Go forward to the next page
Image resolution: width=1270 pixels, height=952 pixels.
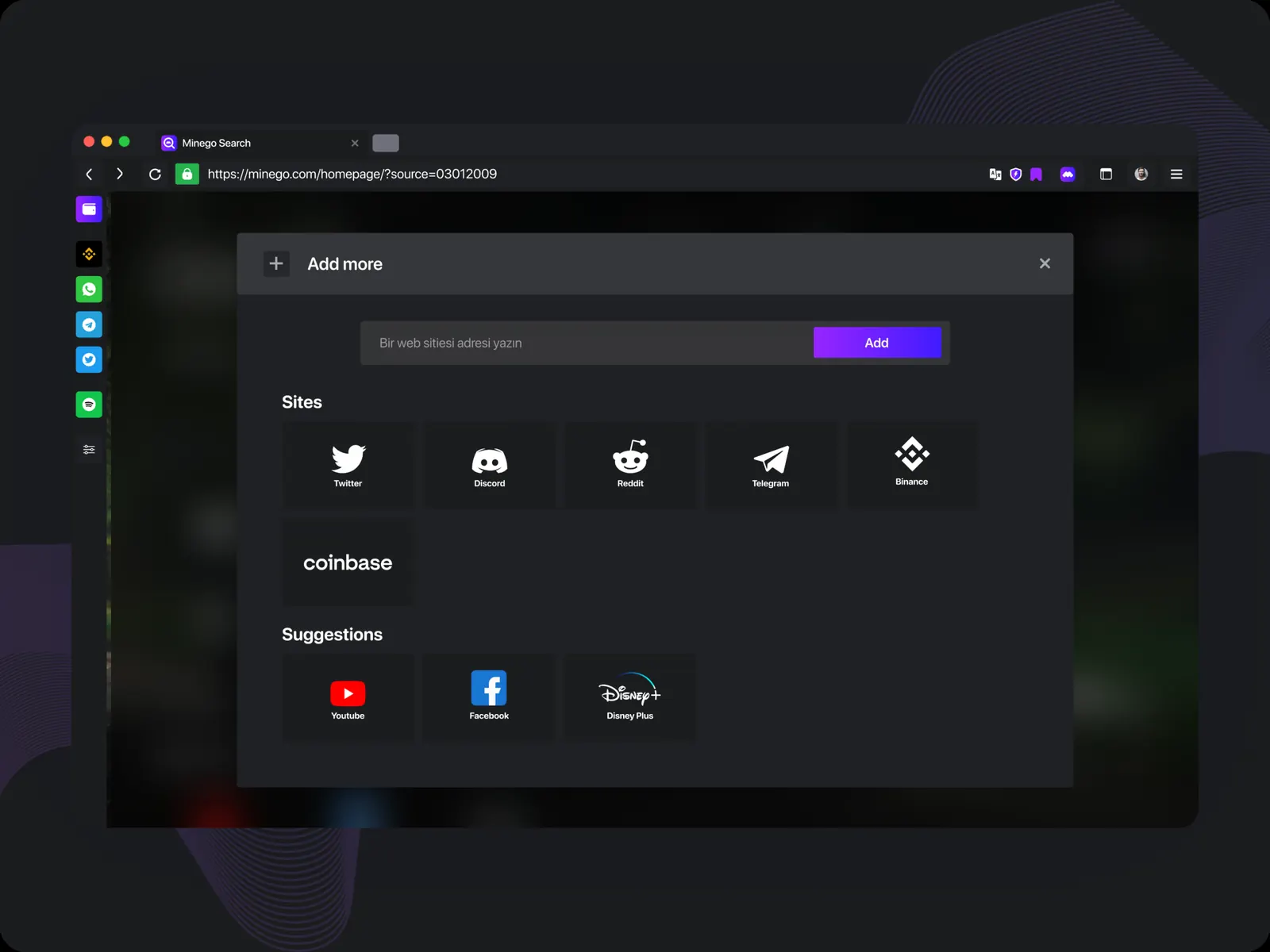(120, 174)
